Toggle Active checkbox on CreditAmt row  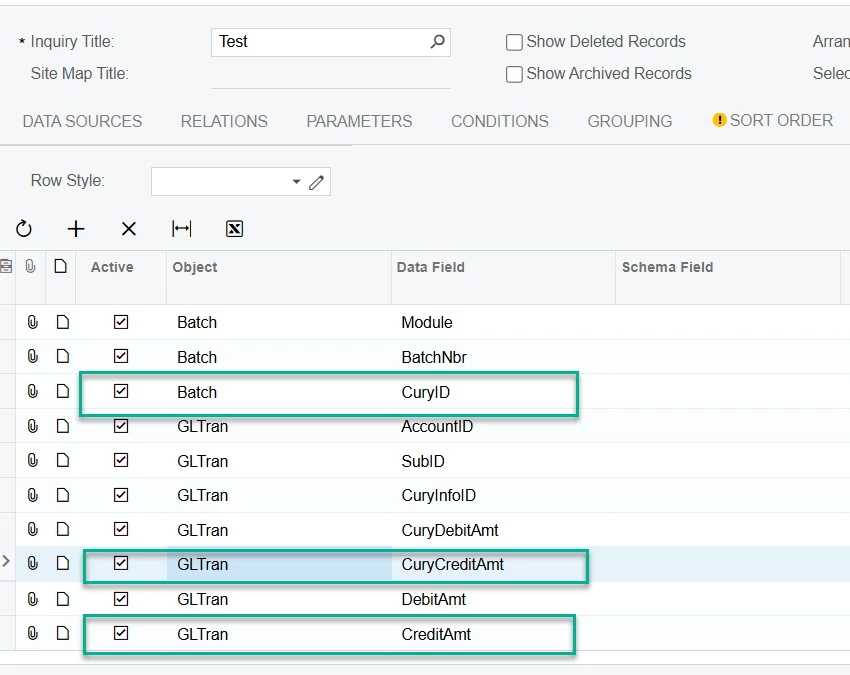(x=121, y=634)
